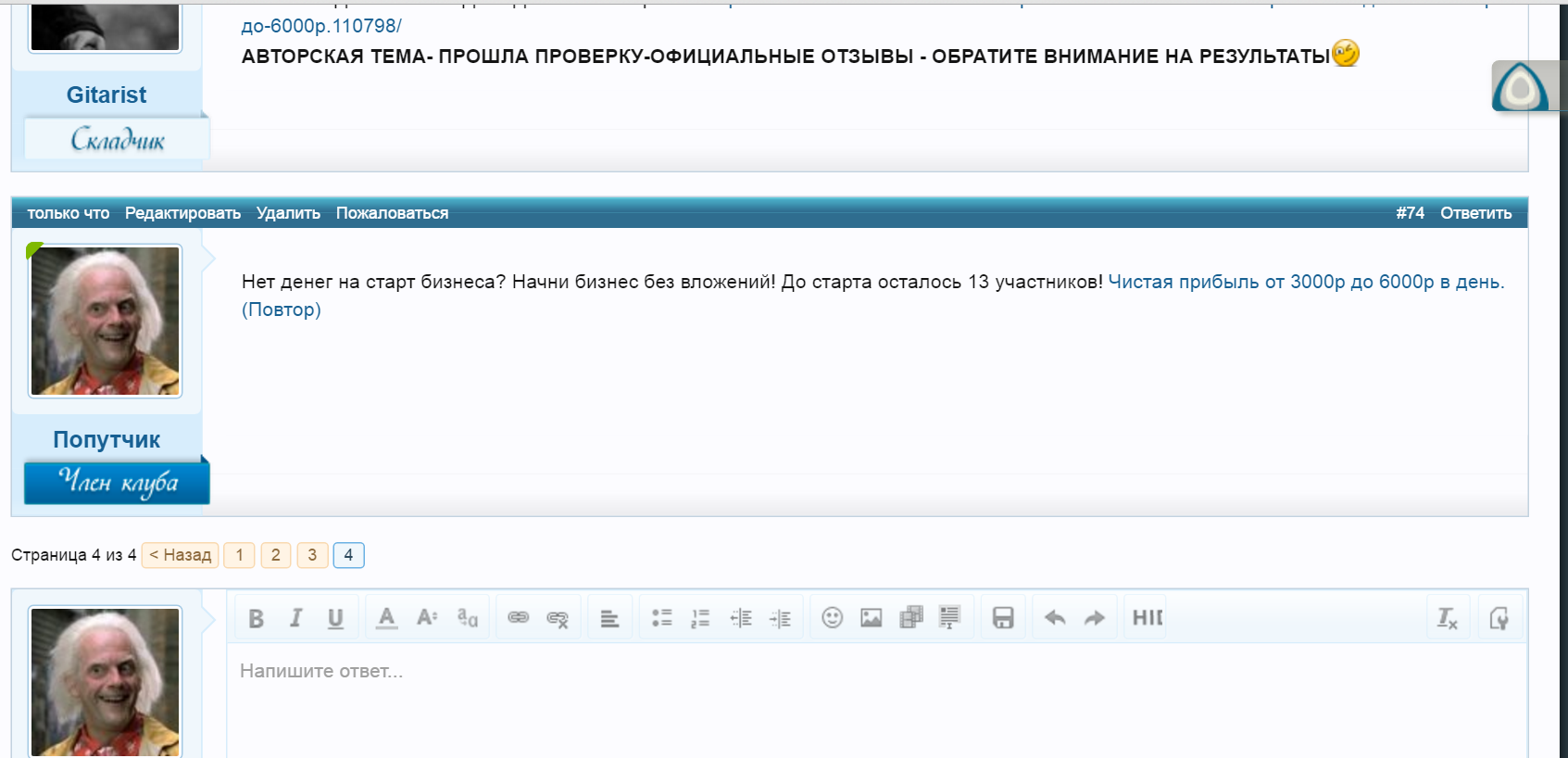Toggle italic text formatting
The image size is (1568, 758).
click(x=295, y=618)
